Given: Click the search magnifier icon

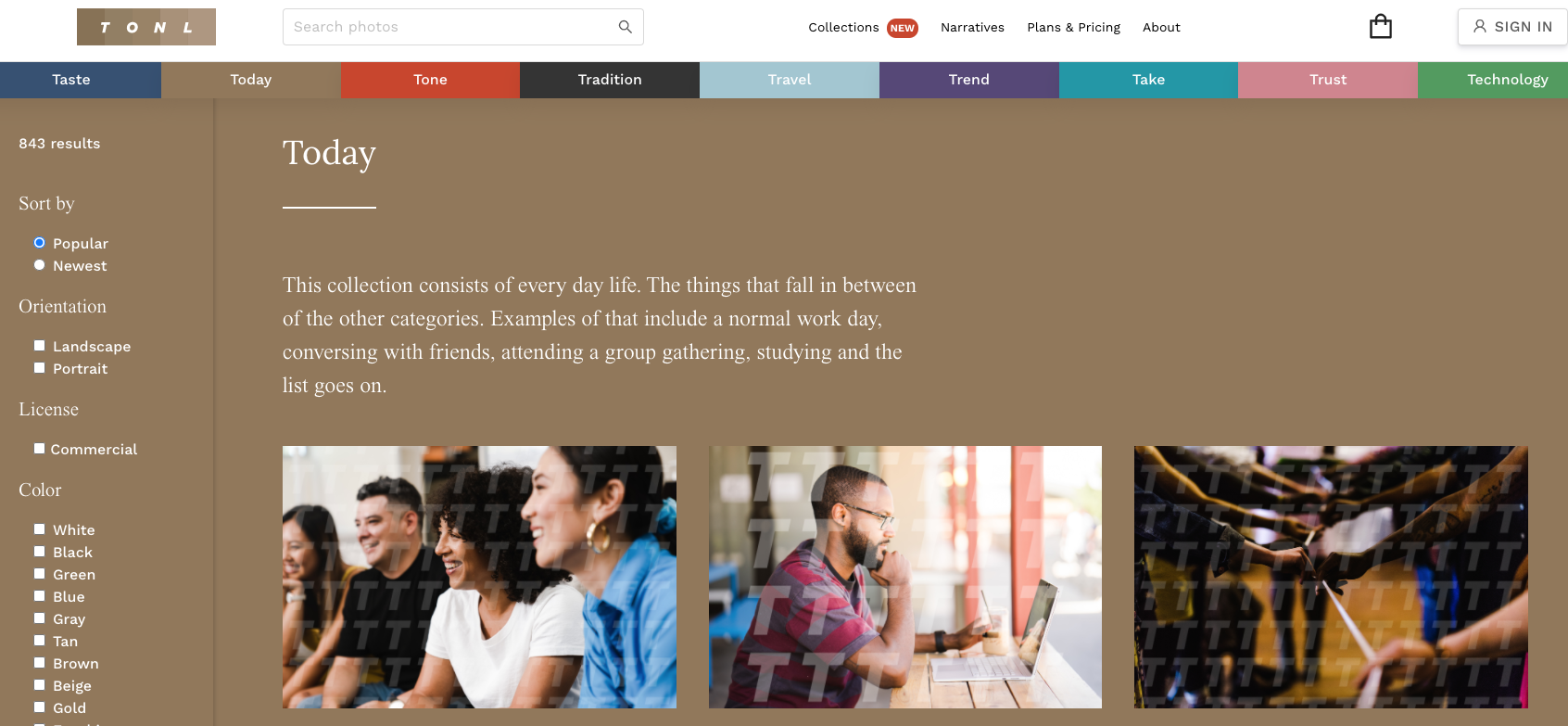Looking at the screenshot, I should [x=626, y=27].
